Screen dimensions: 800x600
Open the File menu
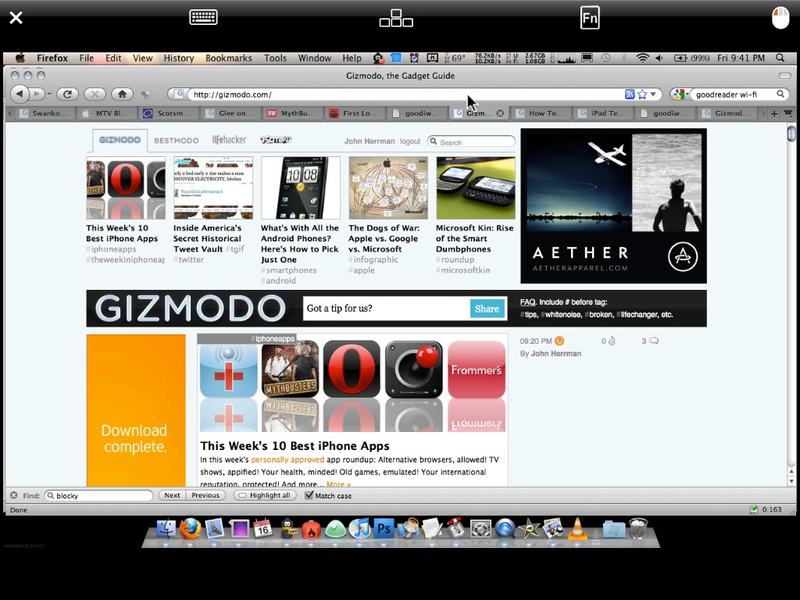point(86,58)
